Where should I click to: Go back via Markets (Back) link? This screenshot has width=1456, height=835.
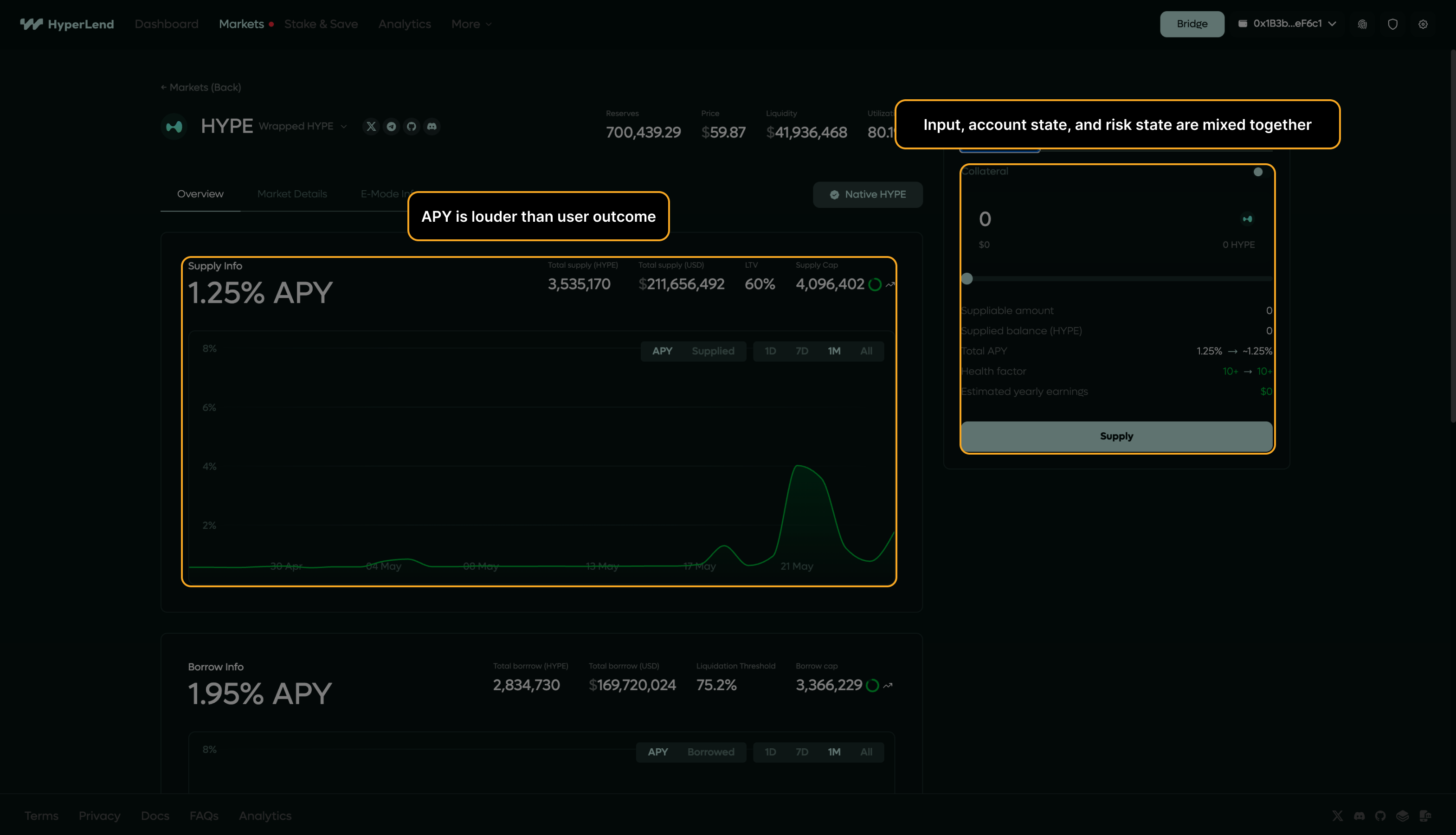201,87
